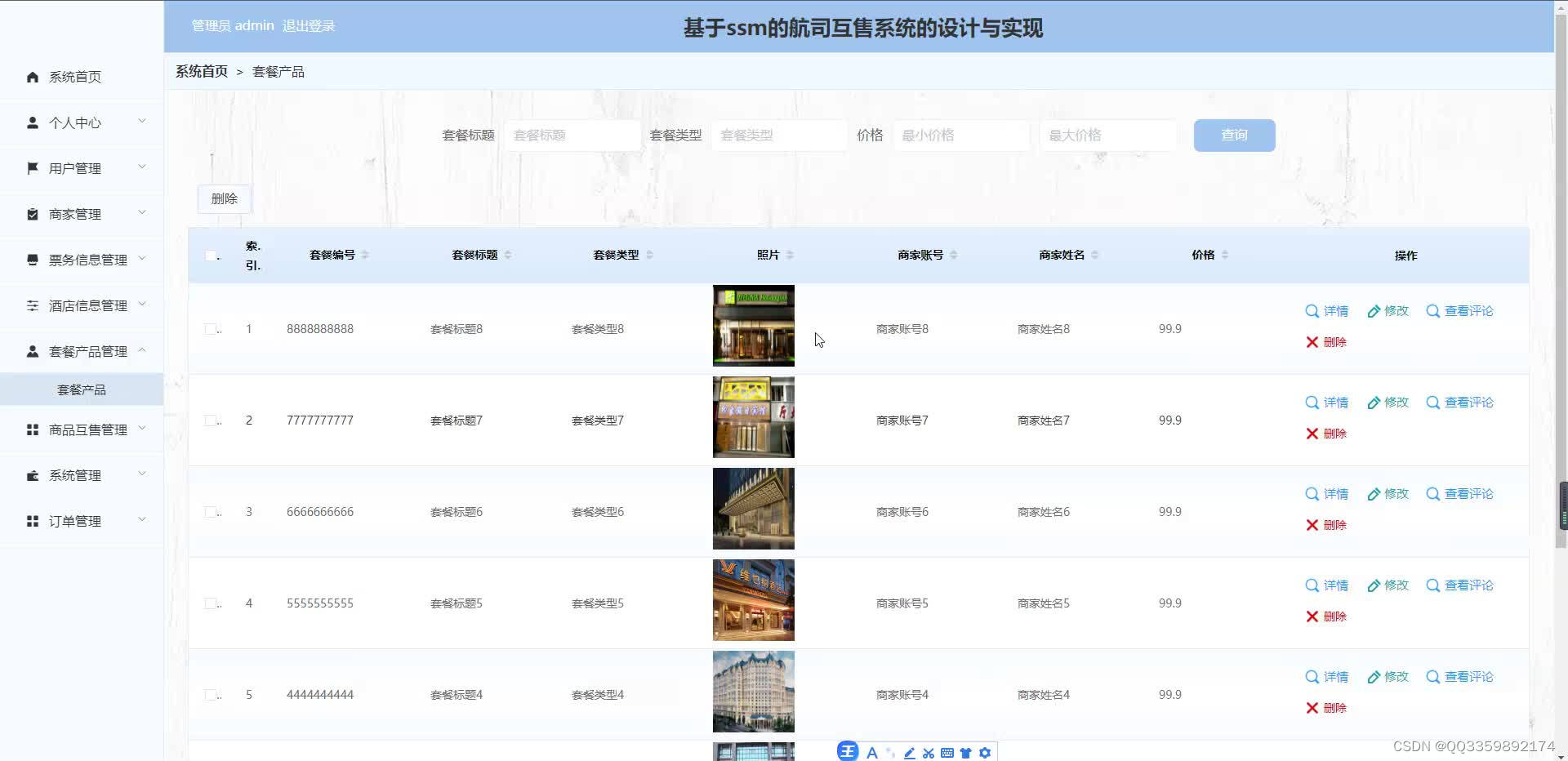Image resolution: width=1568 pixels, height=761 pixels.
Task: Click the 最大价格 input field
Action: 1108,136
